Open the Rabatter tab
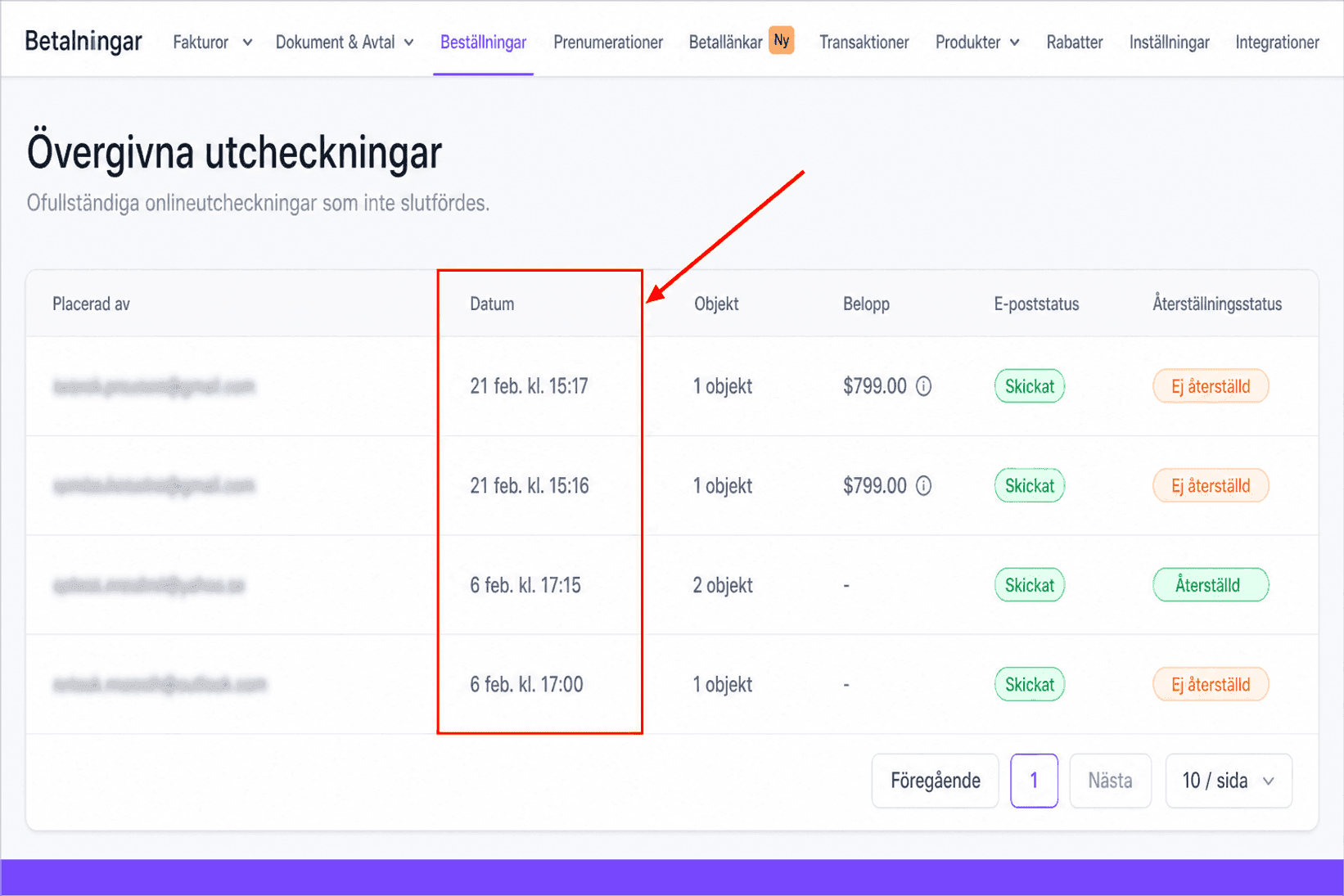Image resolution: width=1344 pixels, height=896 pixels. [x=1075, y=43]
